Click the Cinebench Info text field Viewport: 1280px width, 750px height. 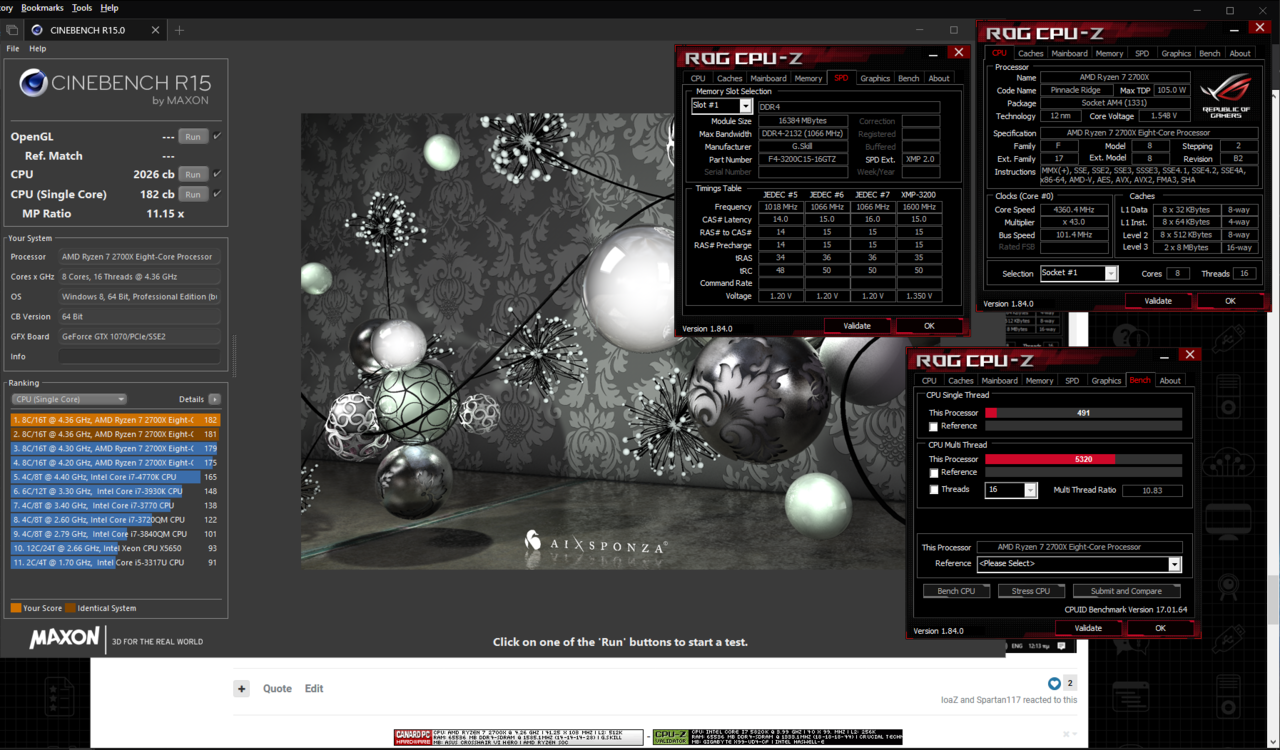[x=139, y=356]
